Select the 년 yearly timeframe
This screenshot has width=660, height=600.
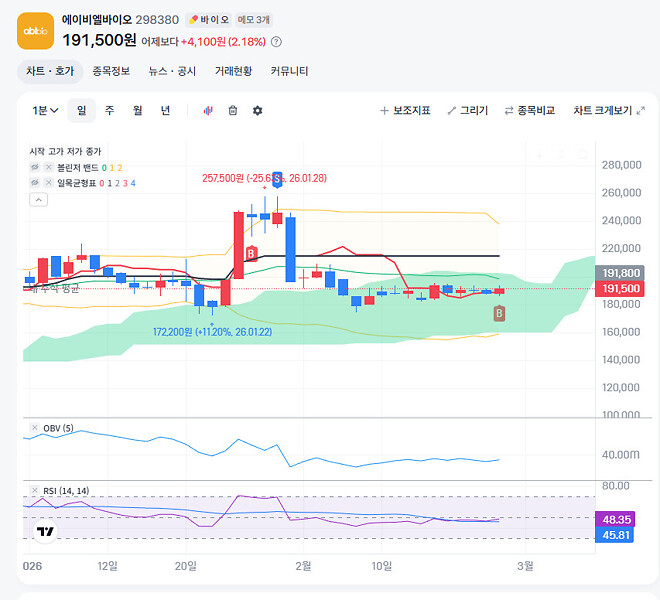(x=165, y=111)
